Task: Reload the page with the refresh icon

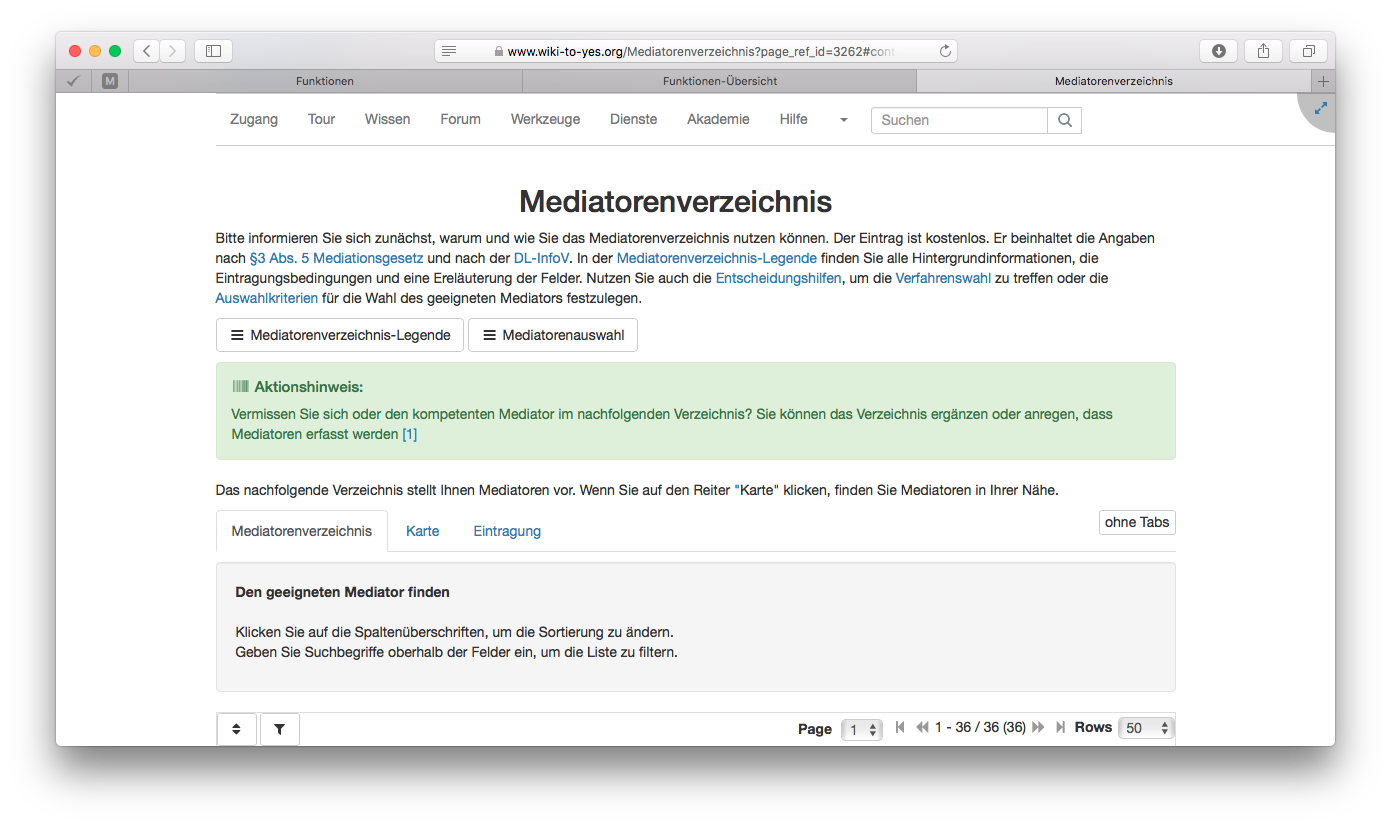Action: click(x=945, y=51)
